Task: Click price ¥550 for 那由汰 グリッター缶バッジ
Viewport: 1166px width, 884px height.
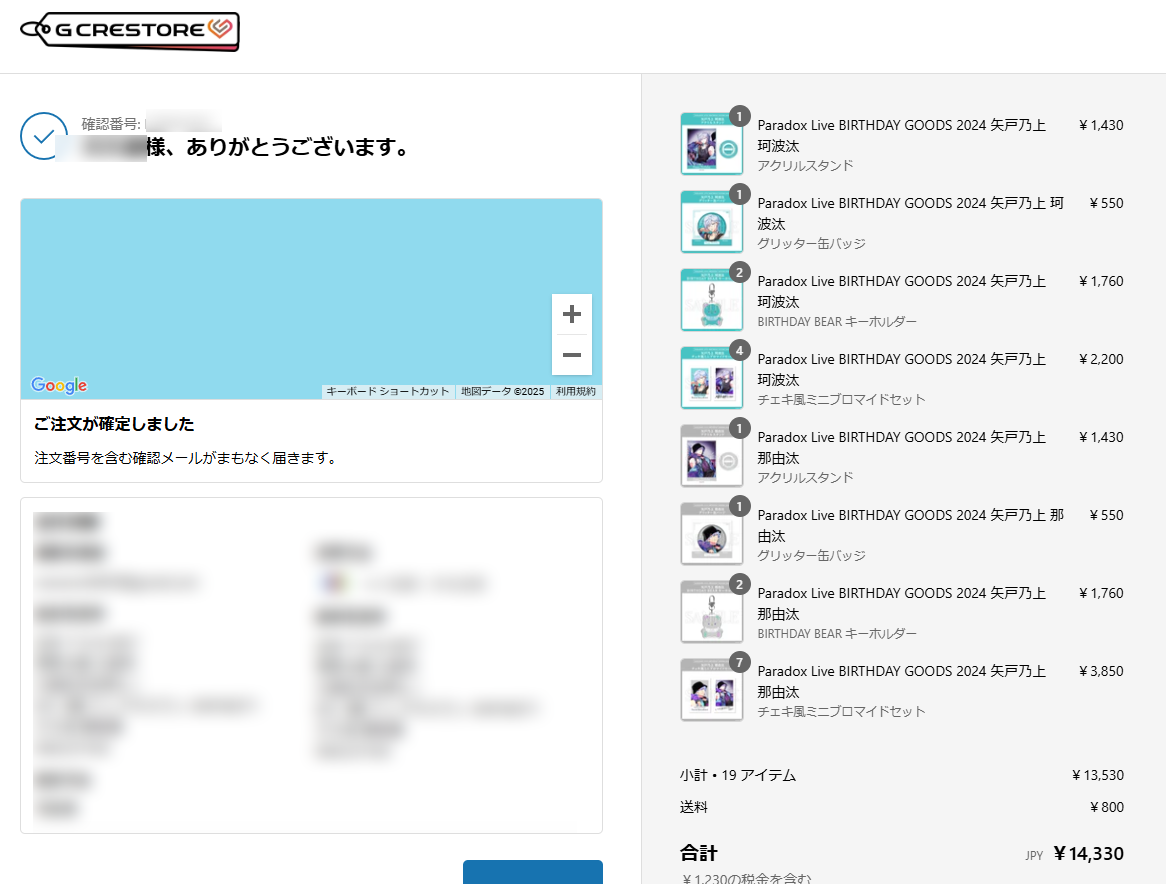Action: click(1107, 515)
